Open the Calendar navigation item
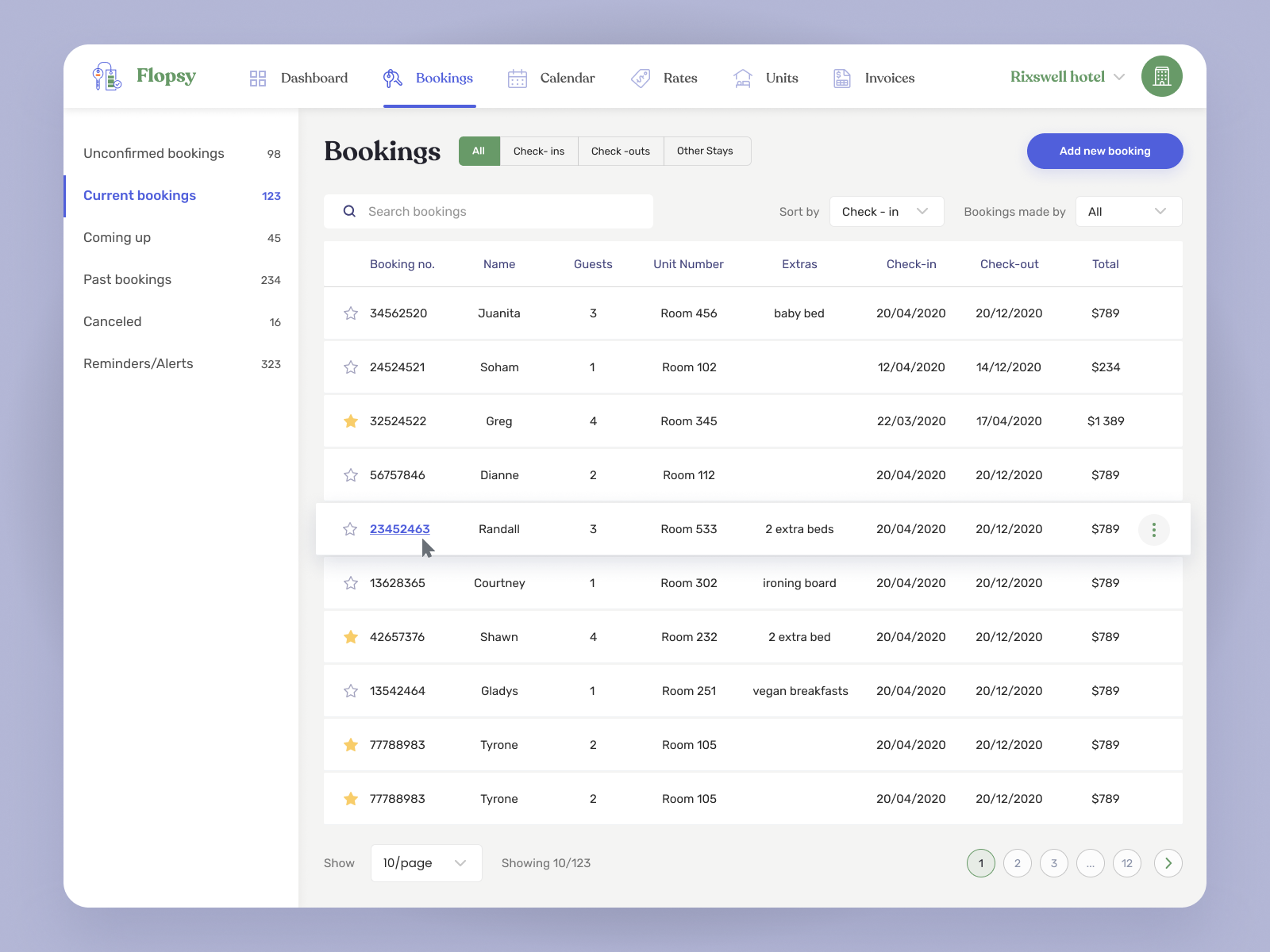1270x952 pixels. tap(551, 78)
